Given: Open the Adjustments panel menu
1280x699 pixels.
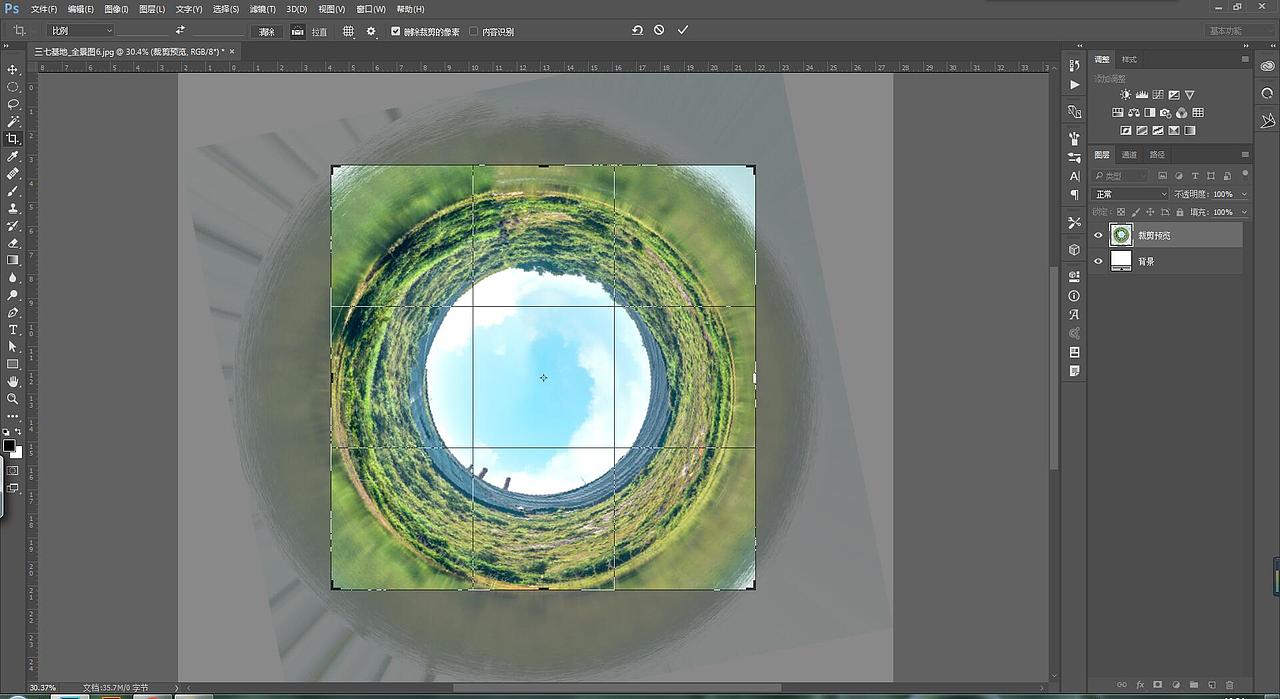Looking at the screenshot, I should tap(1245, 59).
